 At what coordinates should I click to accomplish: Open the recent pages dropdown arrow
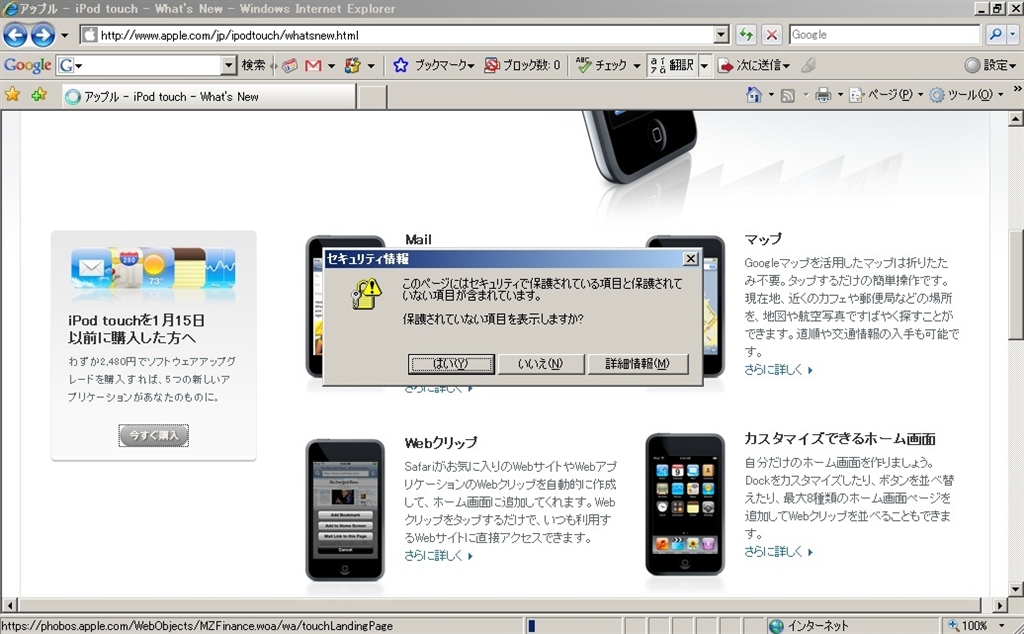(x=64, y=35)
